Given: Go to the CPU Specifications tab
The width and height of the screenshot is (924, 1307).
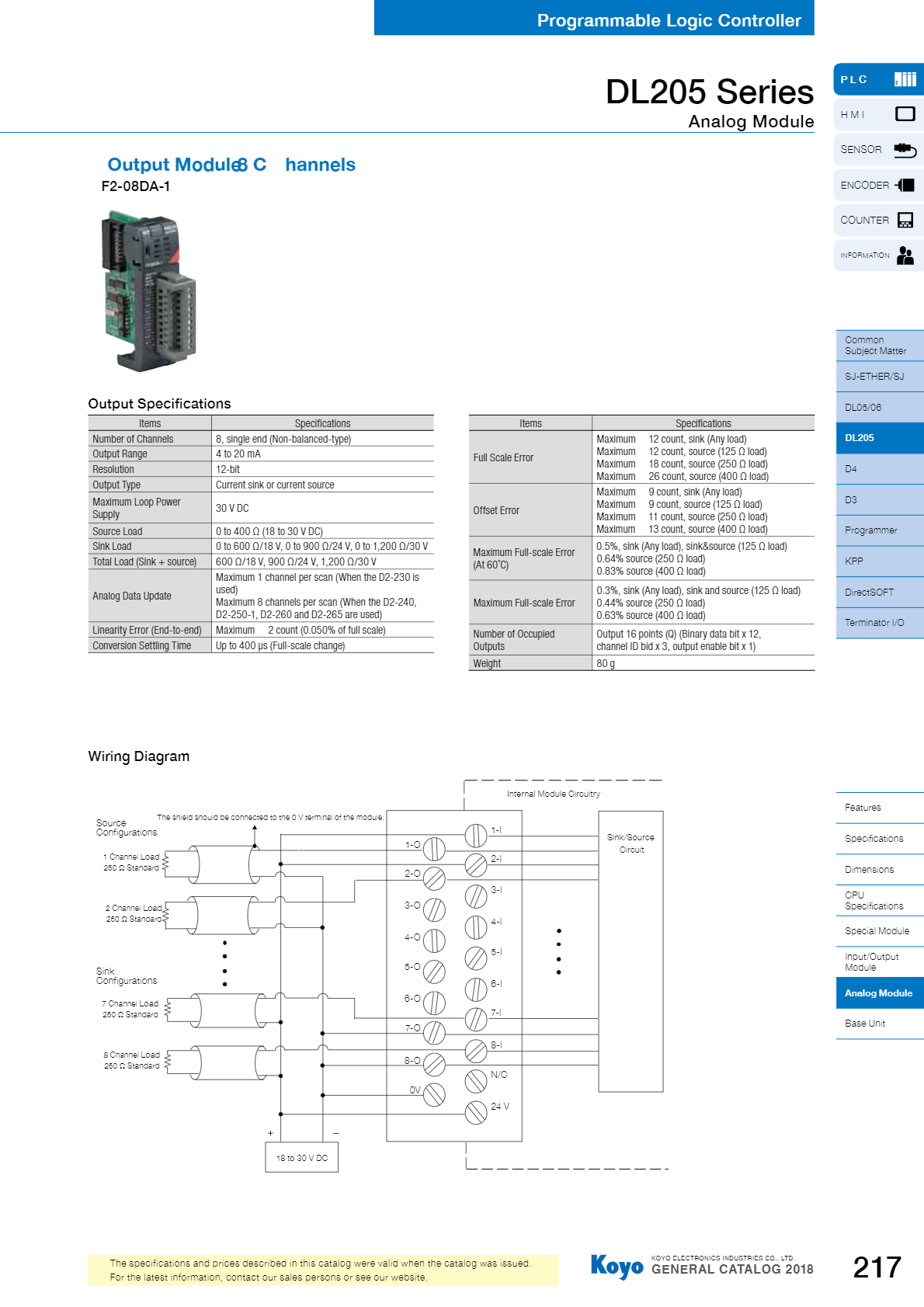Looking at the screenshot, I should pos(880,901).
